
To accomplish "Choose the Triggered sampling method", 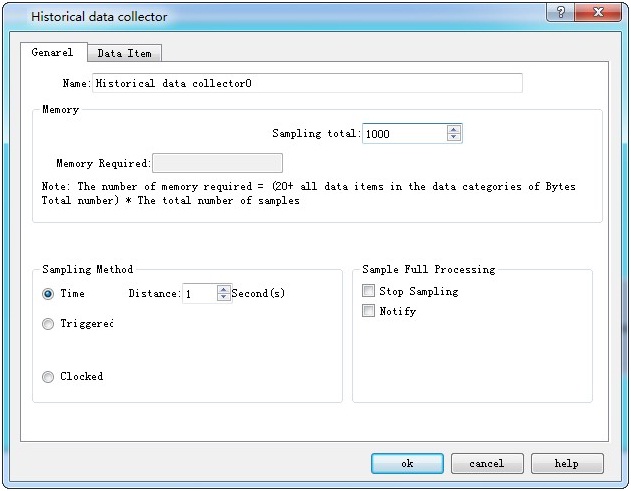I will coord(48,324).
